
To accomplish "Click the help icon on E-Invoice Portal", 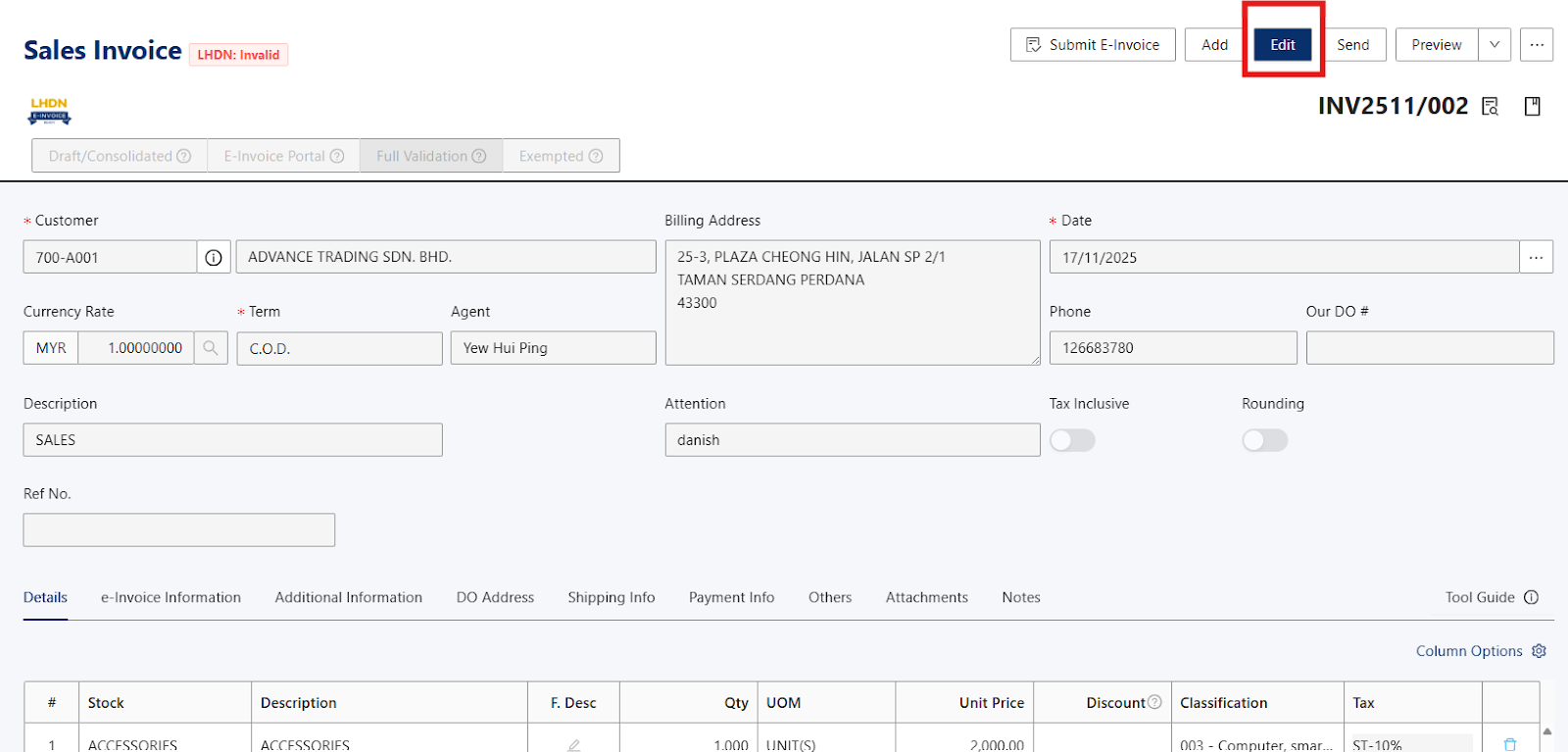I will pos(337,156).
